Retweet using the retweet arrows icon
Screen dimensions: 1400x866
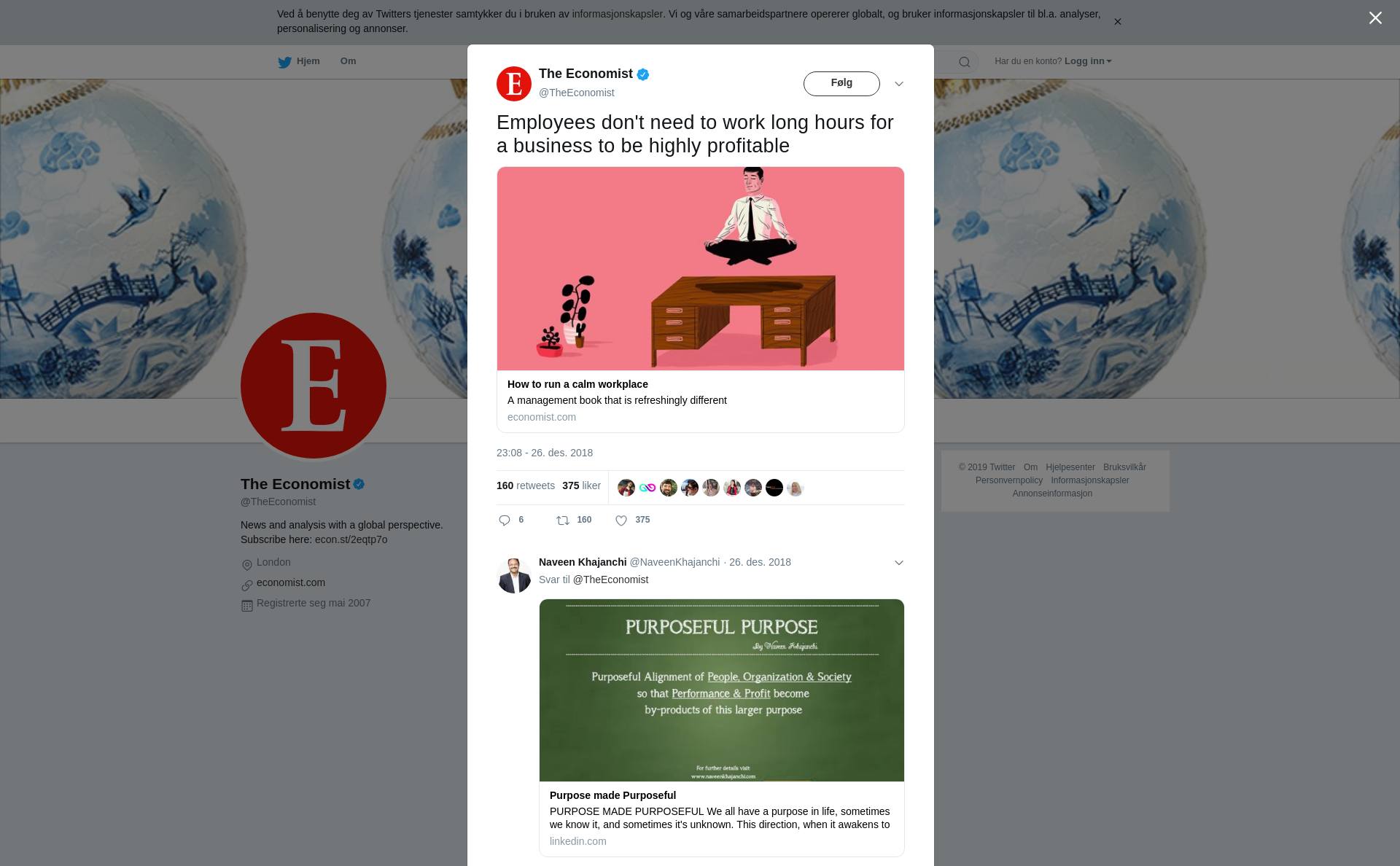[563, 520]
